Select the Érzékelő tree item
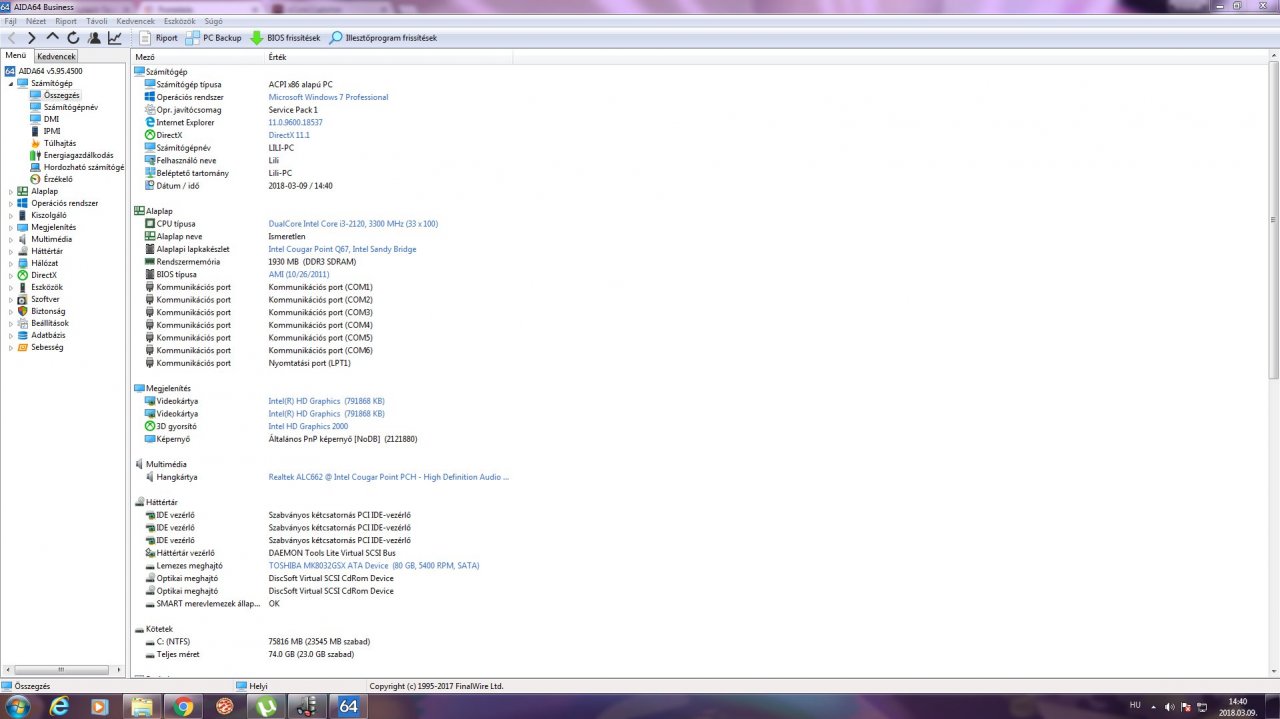The width and height of the screenshot is (1280, 719). click(x=58, y=179)
